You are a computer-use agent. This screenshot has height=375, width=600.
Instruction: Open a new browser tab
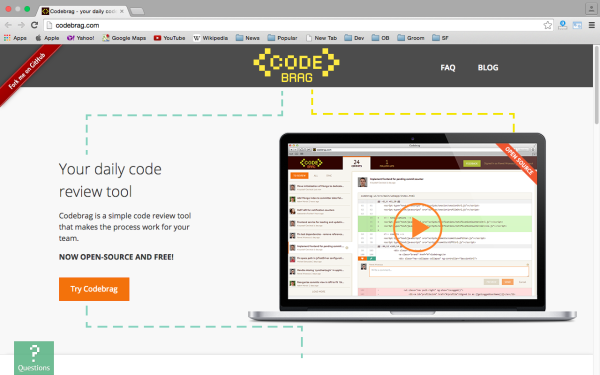(137, 11)
